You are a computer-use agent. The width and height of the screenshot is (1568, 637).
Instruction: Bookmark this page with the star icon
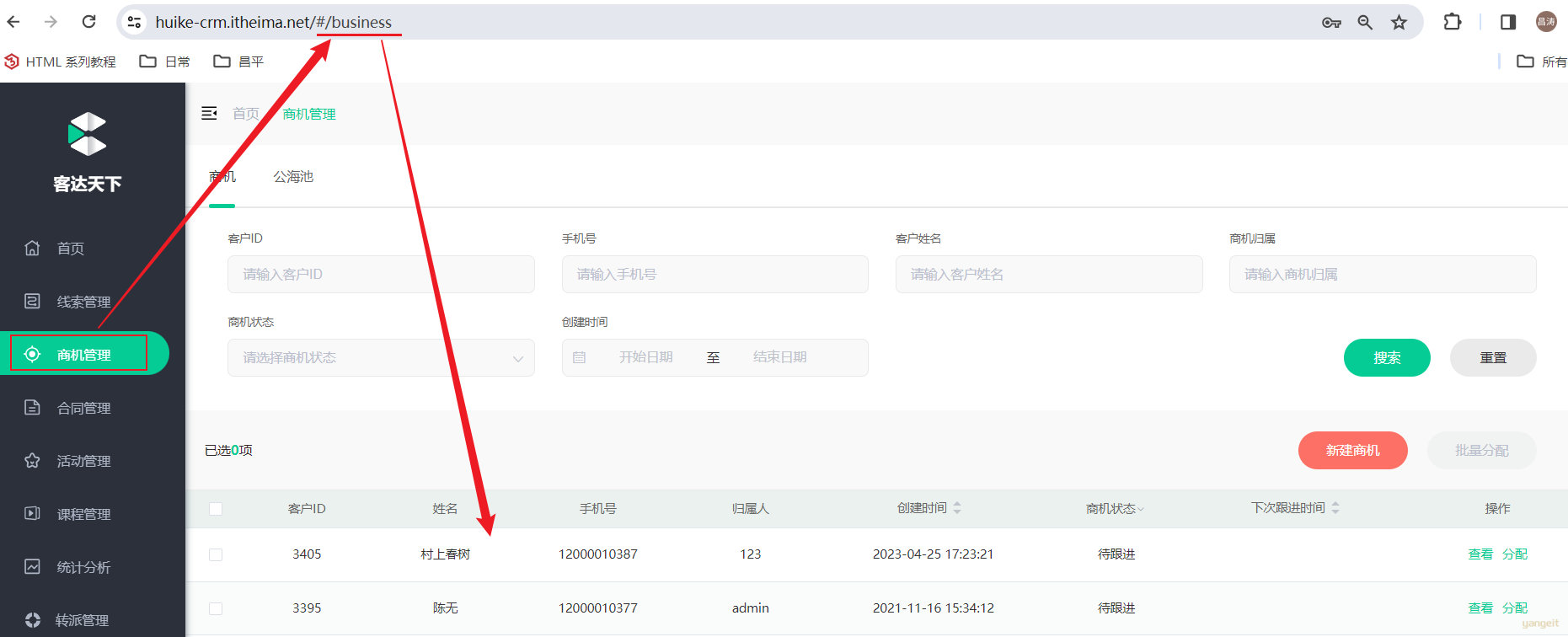pos(1399,23)
